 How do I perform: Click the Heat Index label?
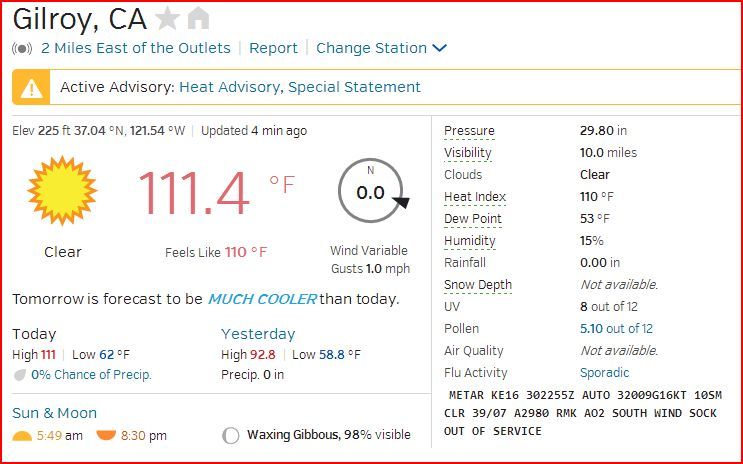pos(475,197)
